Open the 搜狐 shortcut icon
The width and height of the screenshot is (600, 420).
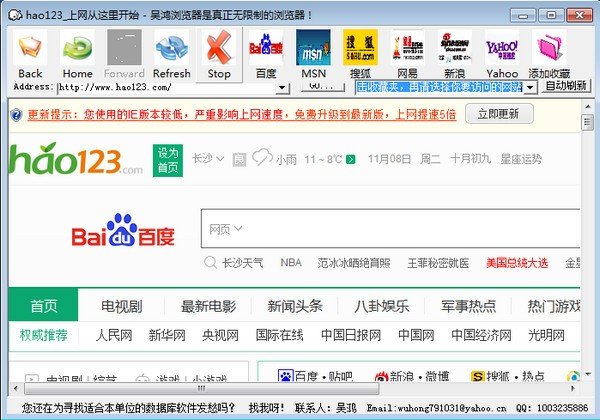tap(360, 47)
